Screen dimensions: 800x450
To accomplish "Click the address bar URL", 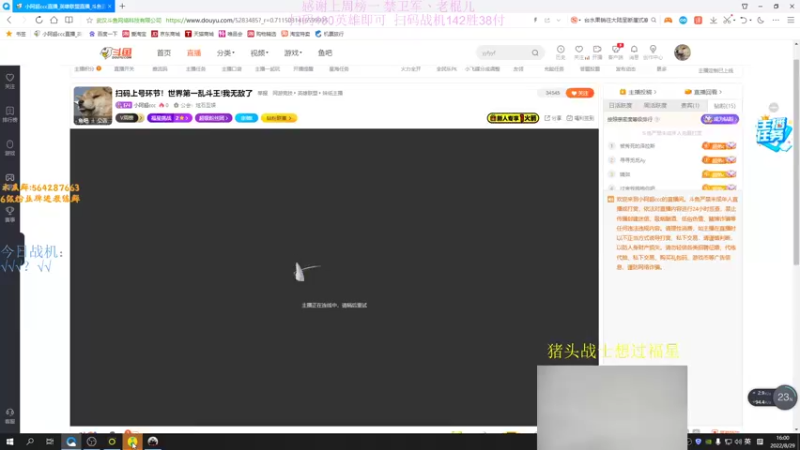I will pos(246,20).
